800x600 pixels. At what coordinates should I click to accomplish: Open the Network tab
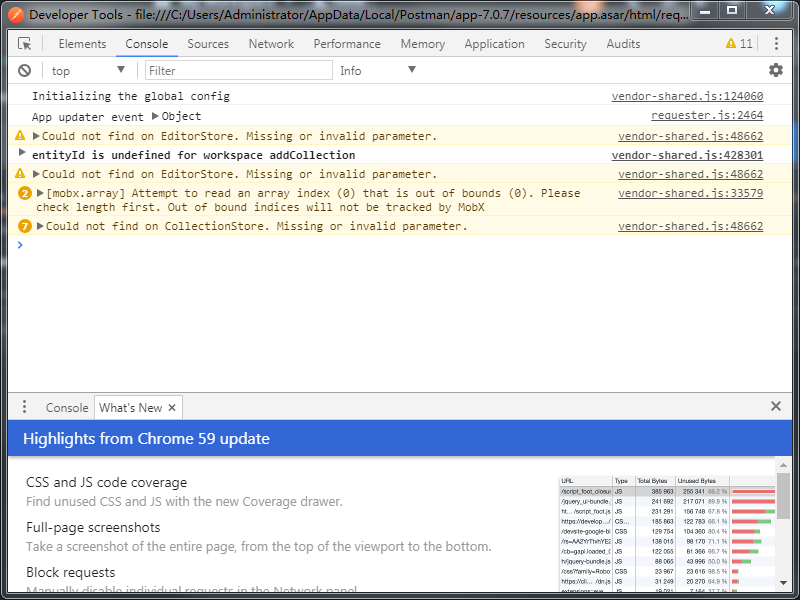(271, 44)
